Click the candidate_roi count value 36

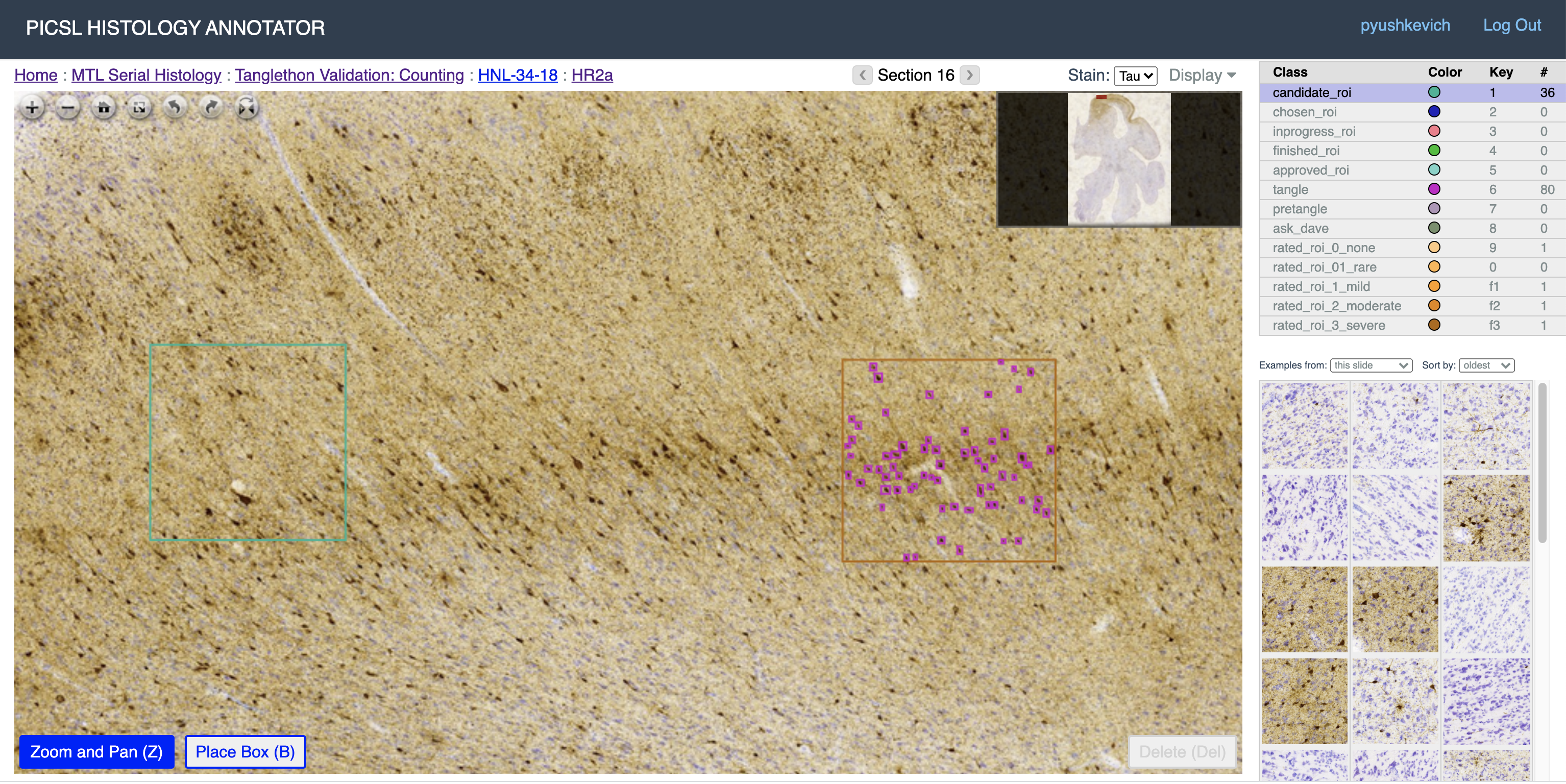point(1547,92)
